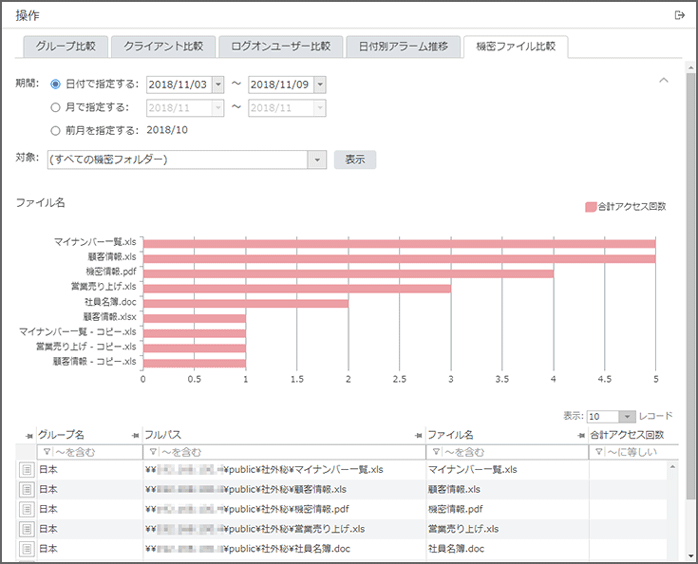Switch to 日付別アラーム推移 tab
698x564 pixels.
[x=403, y=46]
